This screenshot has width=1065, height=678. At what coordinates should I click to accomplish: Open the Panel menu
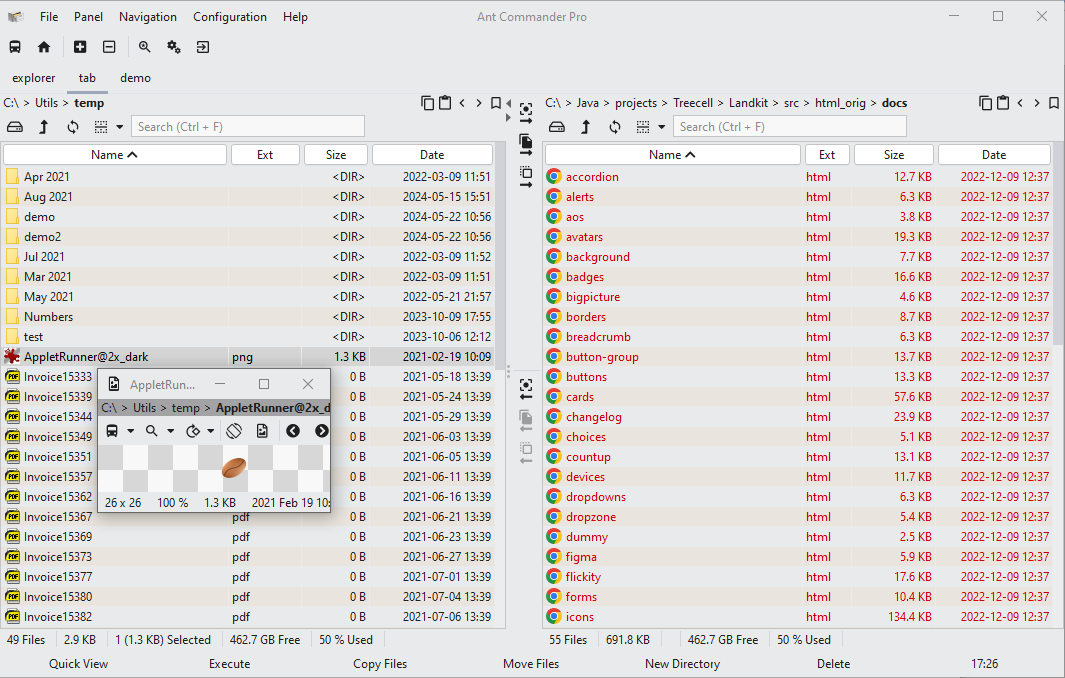[x=88, y=17]
